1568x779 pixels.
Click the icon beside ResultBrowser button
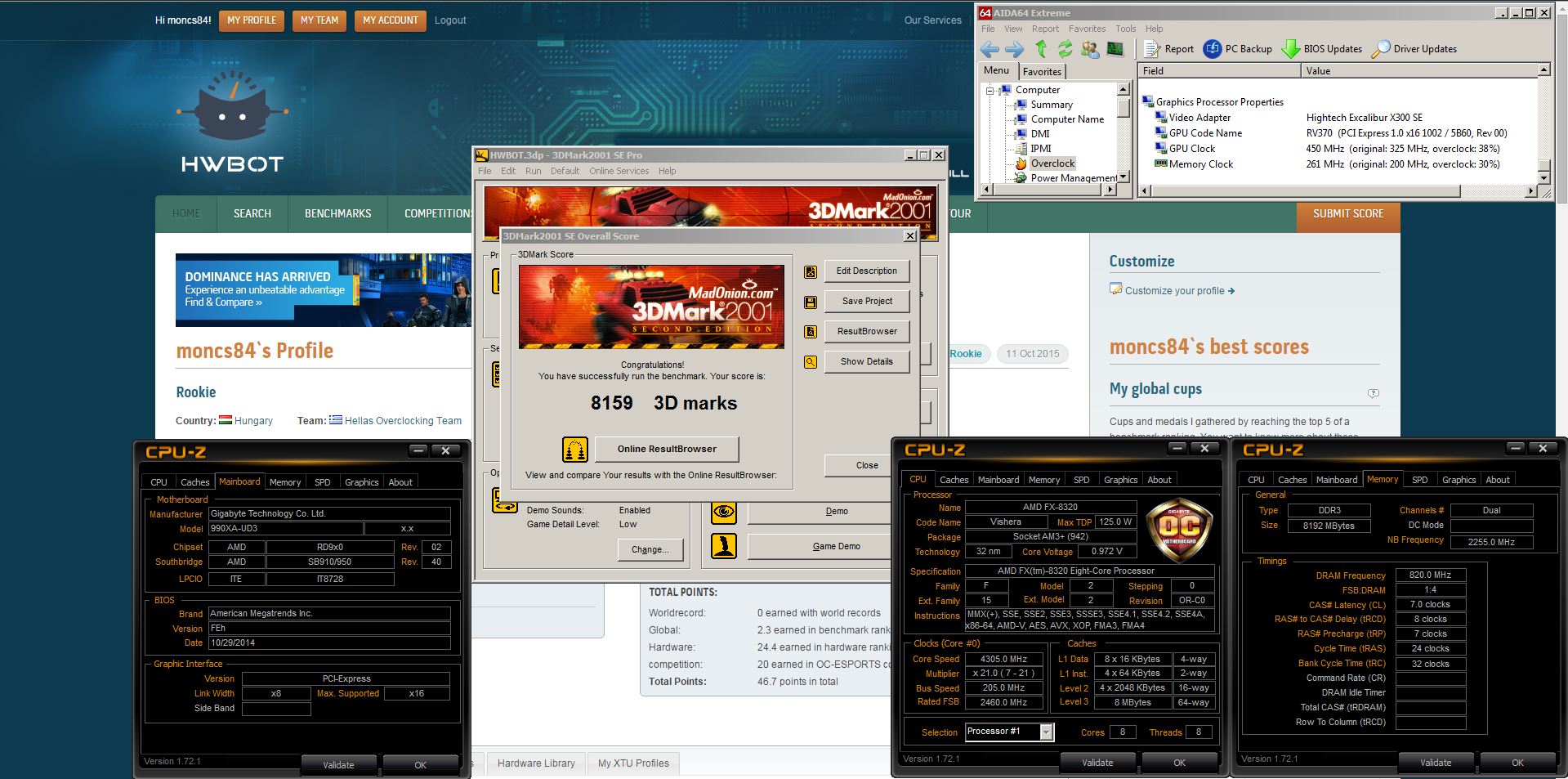(811, 332)
